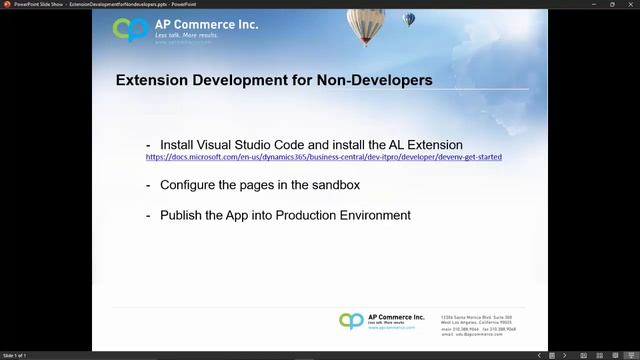Click the Slide Show view icon
640x360 pixels.
coord(631,356)
